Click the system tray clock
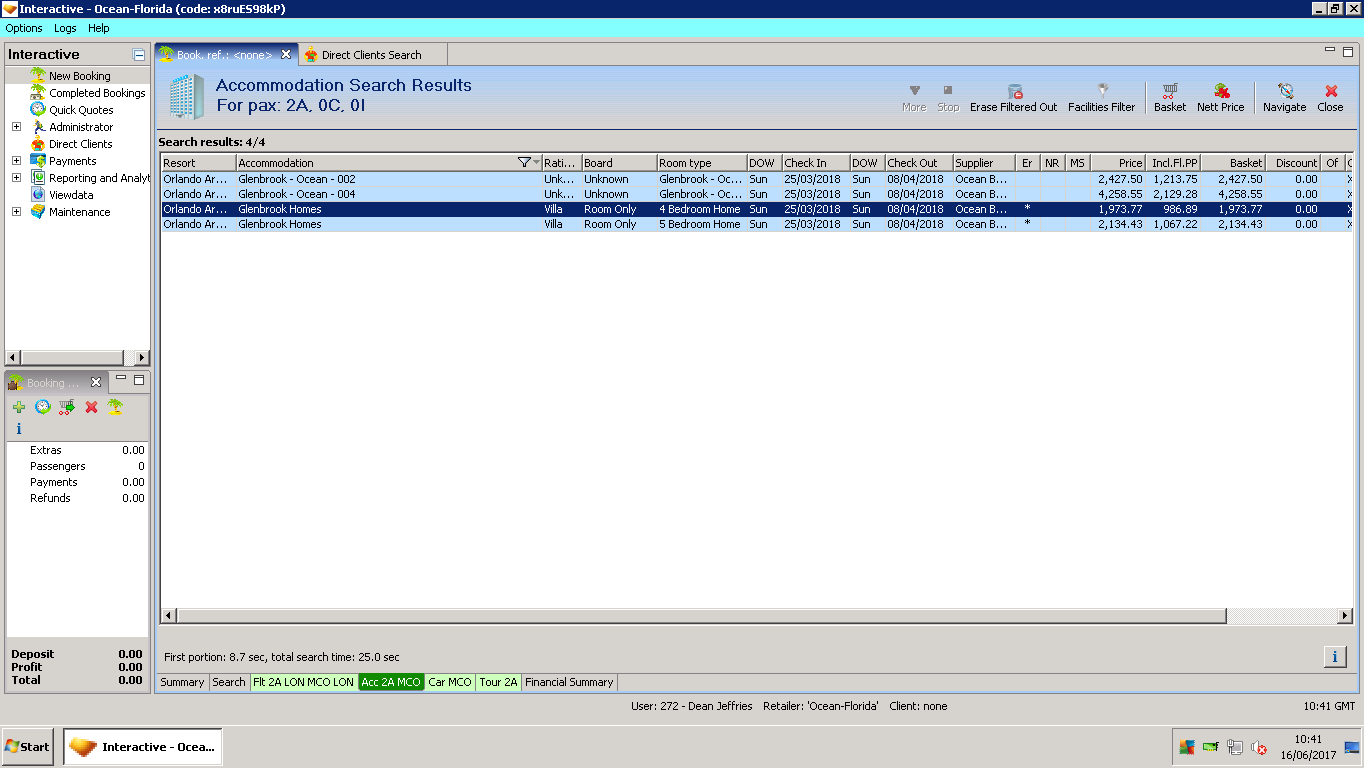Screen dimensions: 1364x768 pos(1308,747)
